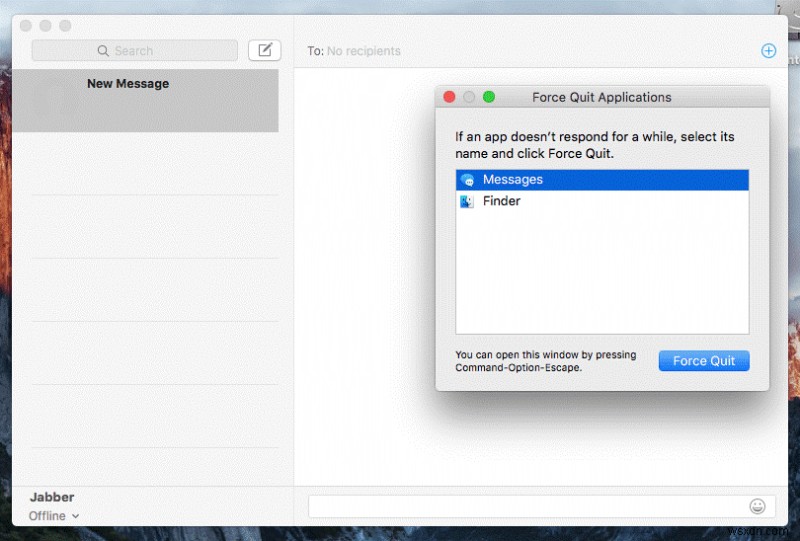
Task: Expand the Offline status dropdown
Action: point(54,516)
